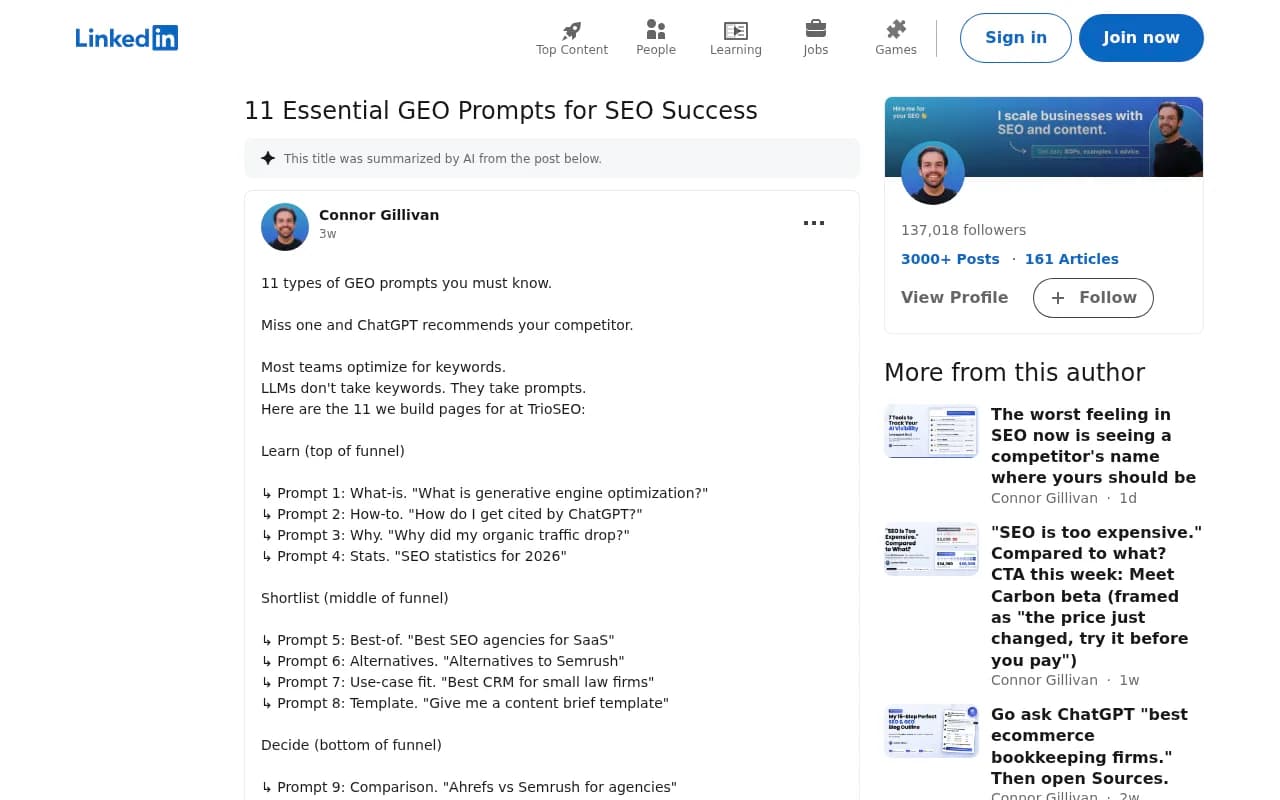Click the sidebar profile picture
This screenshot has width=1280, height=800.
click(x=933, y=173)
